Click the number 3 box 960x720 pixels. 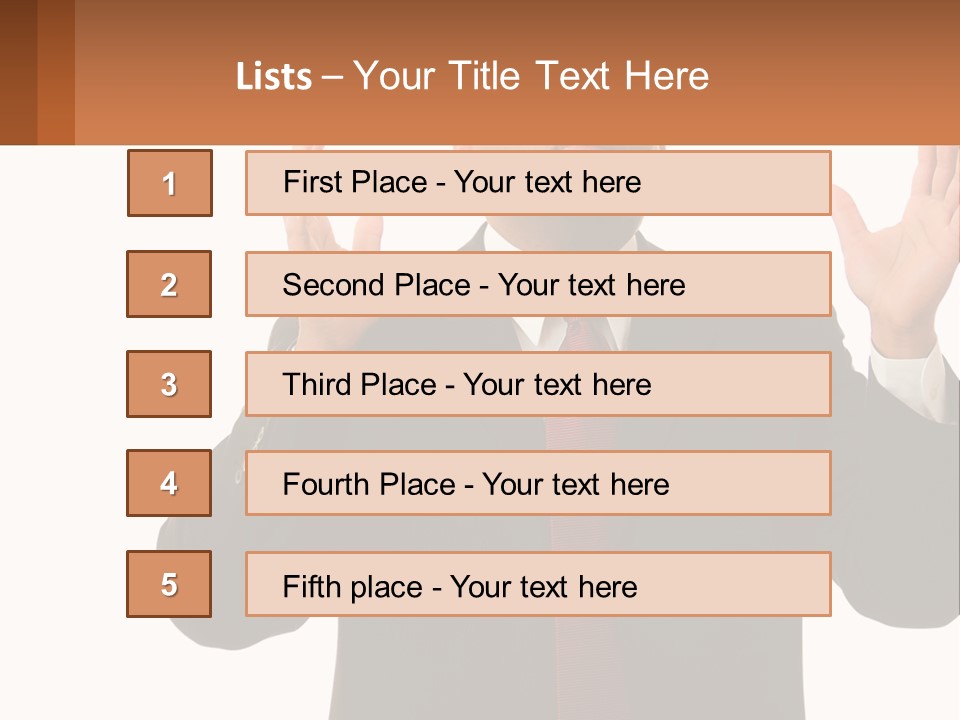tap(169, 384)
